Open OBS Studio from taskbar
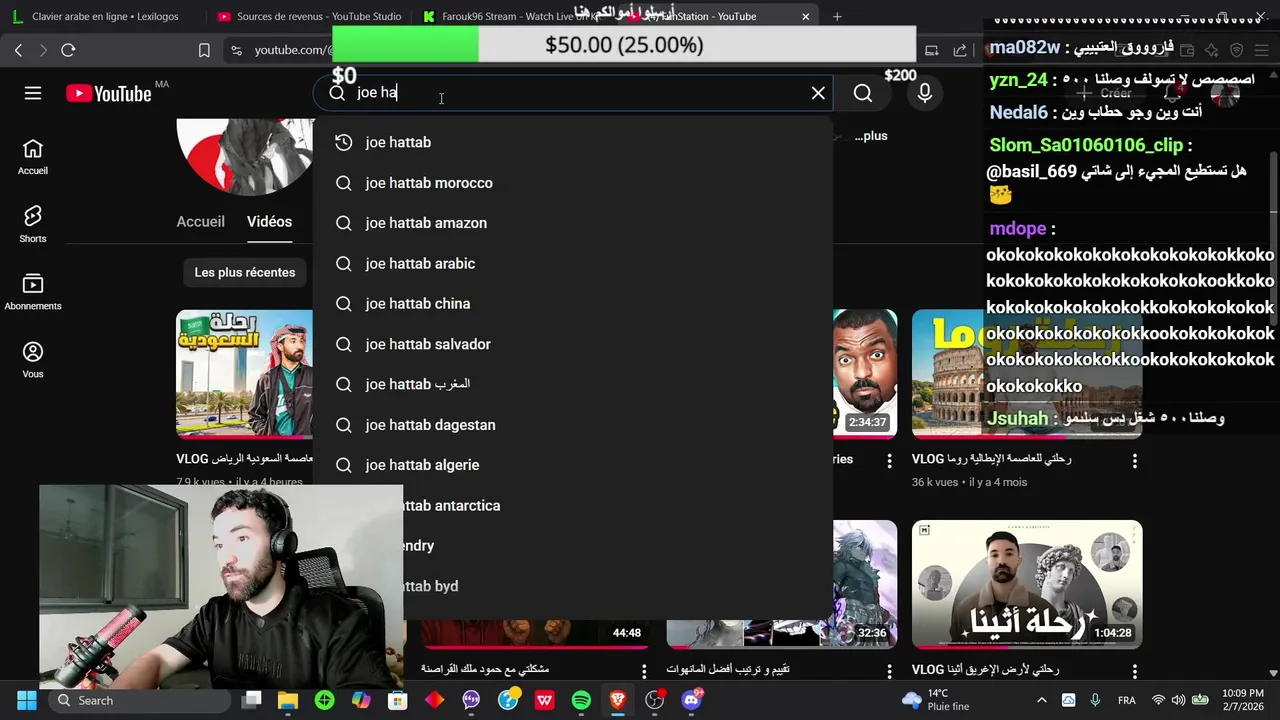 point(654,700)
